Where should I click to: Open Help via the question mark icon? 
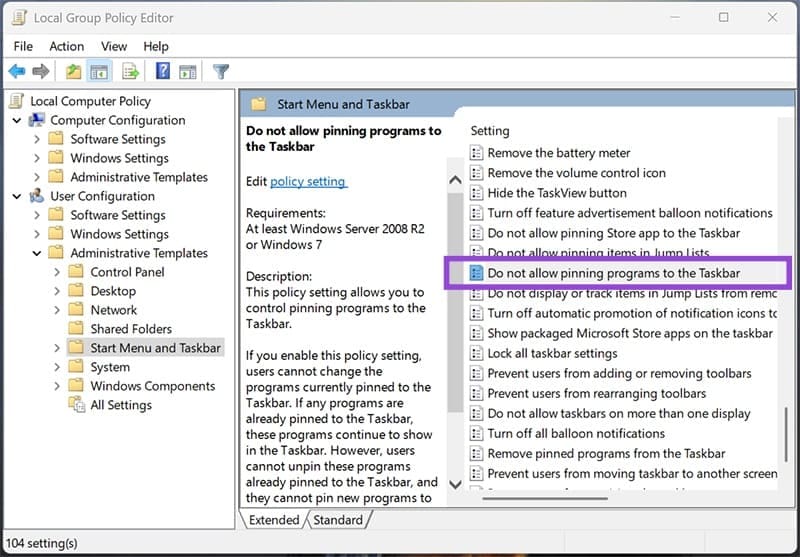pos(162,72)
